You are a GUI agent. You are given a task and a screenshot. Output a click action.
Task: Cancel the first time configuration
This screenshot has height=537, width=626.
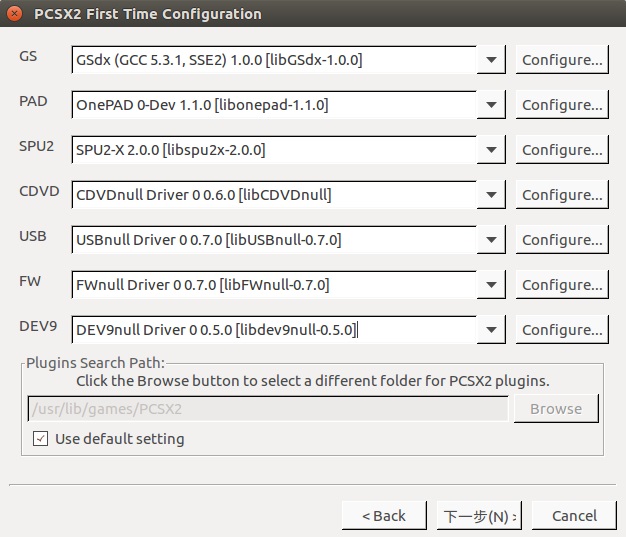574,516
